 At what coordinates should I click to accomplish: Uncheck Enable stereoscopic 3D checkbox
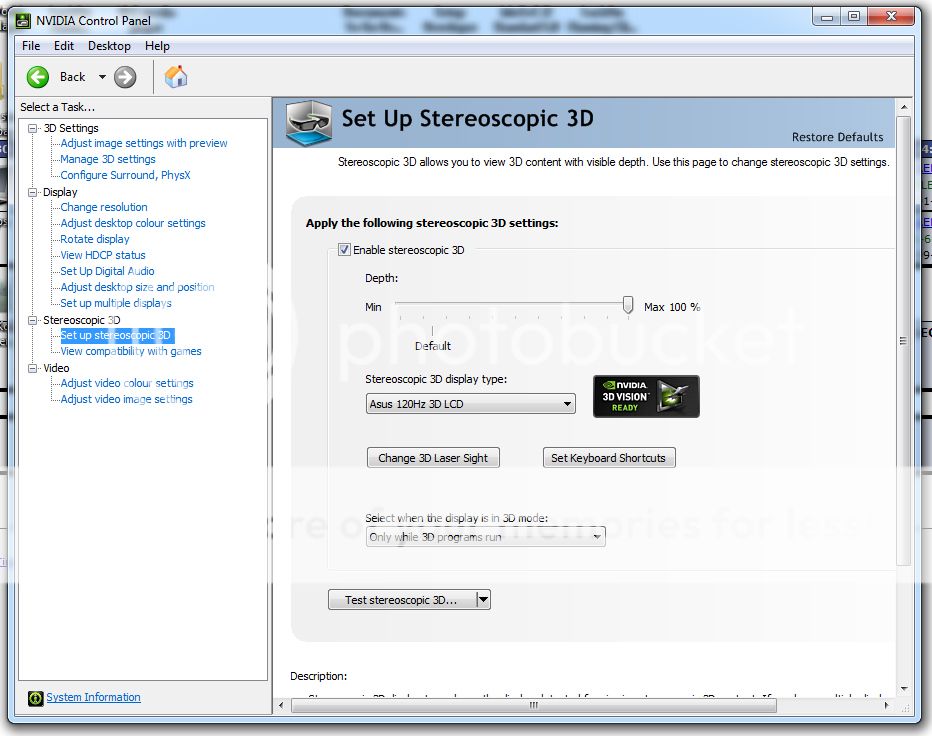click(x=344, y=250)
